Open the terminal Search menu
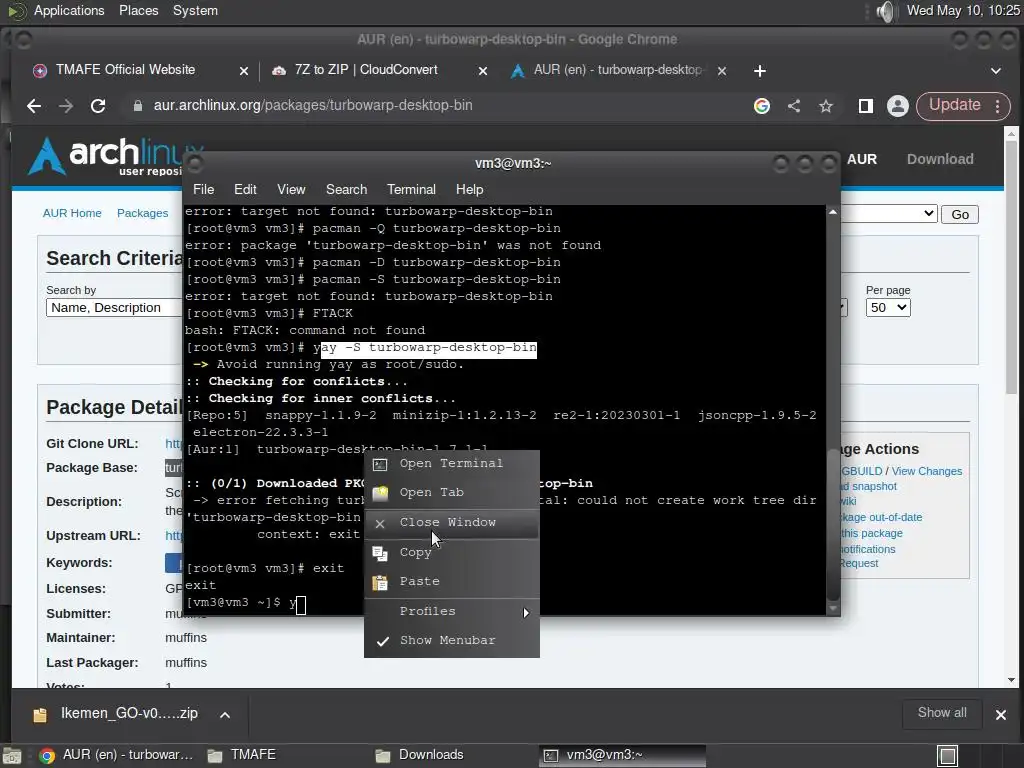 (x=346, y=189)
